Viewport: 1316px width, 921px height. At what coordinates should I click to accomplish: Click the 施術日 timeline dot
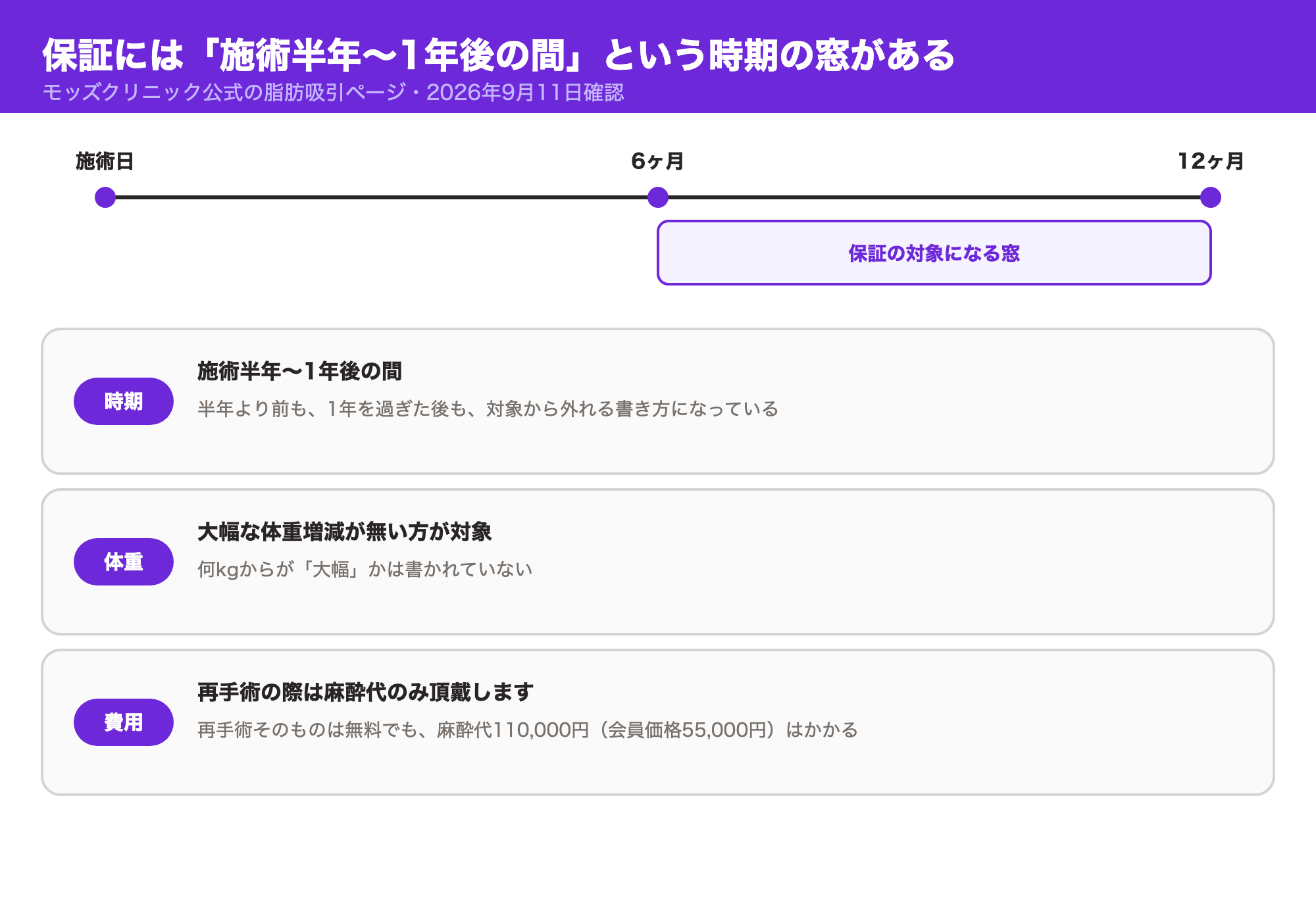(x=105, y=197)
